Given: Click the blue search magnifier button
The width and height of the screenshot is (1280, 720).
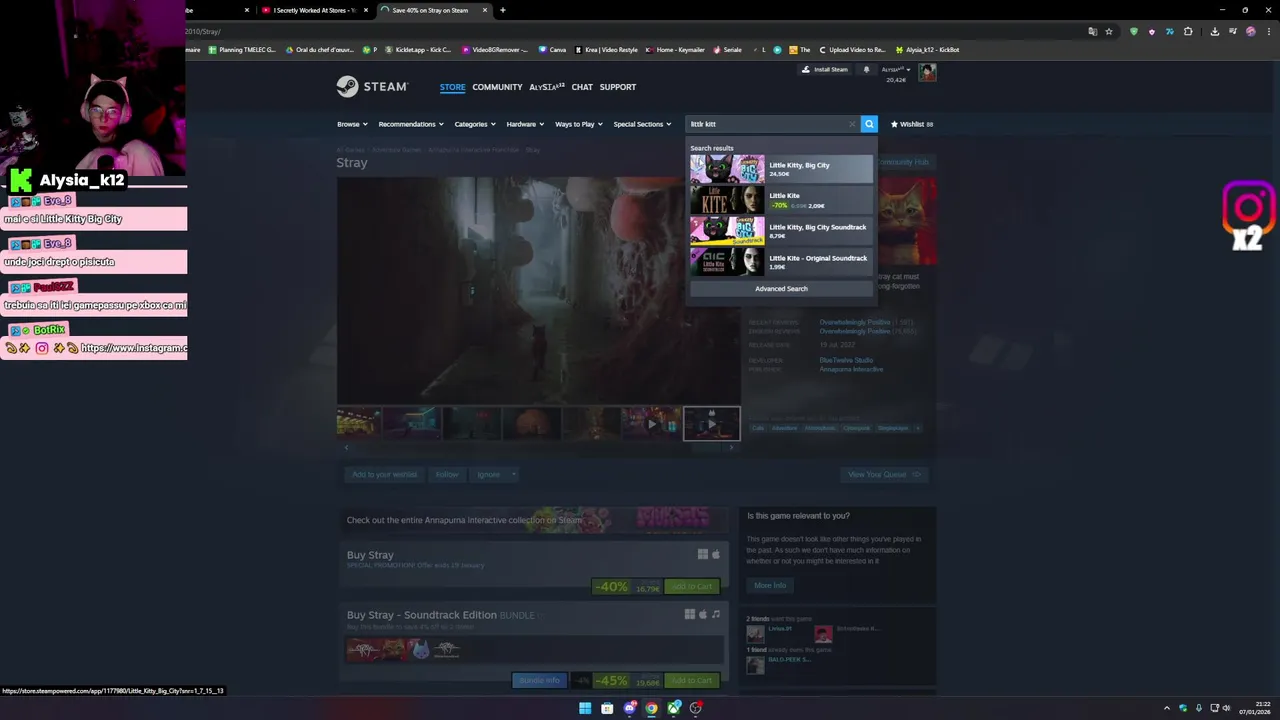Looking at the screenshot, I should (x=869, y=124).
